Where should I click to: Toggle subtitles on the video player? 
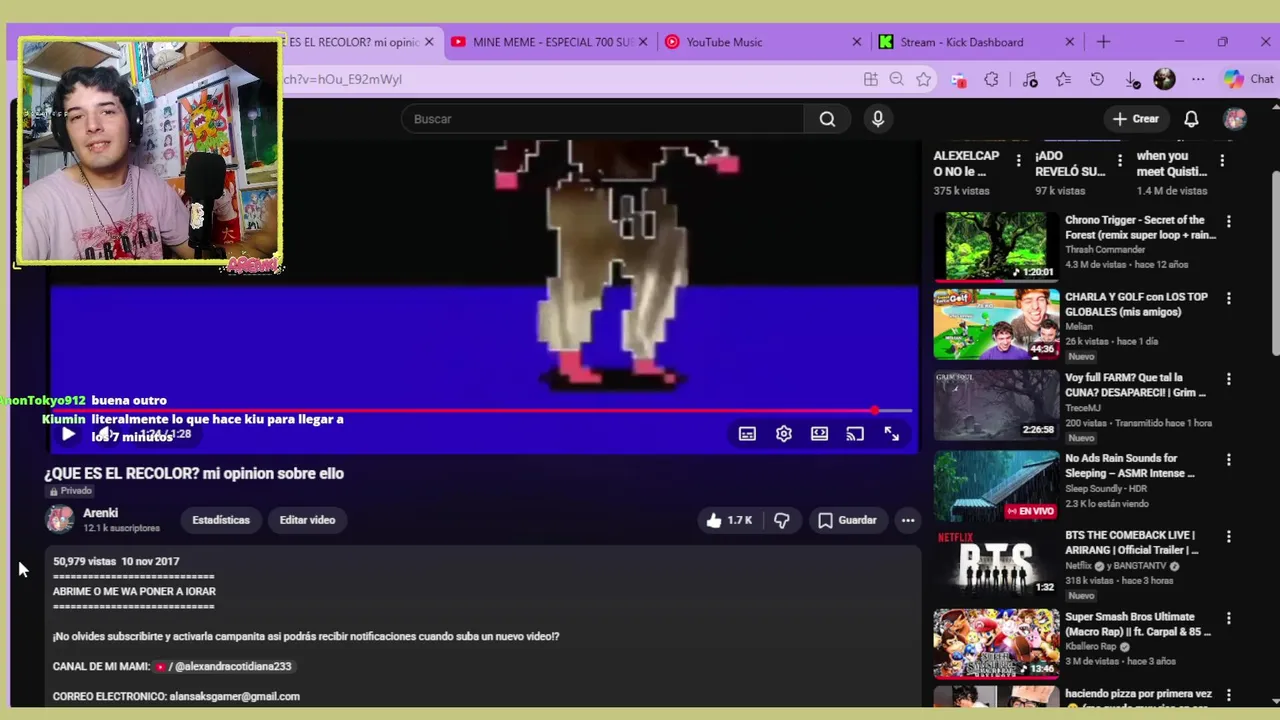(747, 434)
